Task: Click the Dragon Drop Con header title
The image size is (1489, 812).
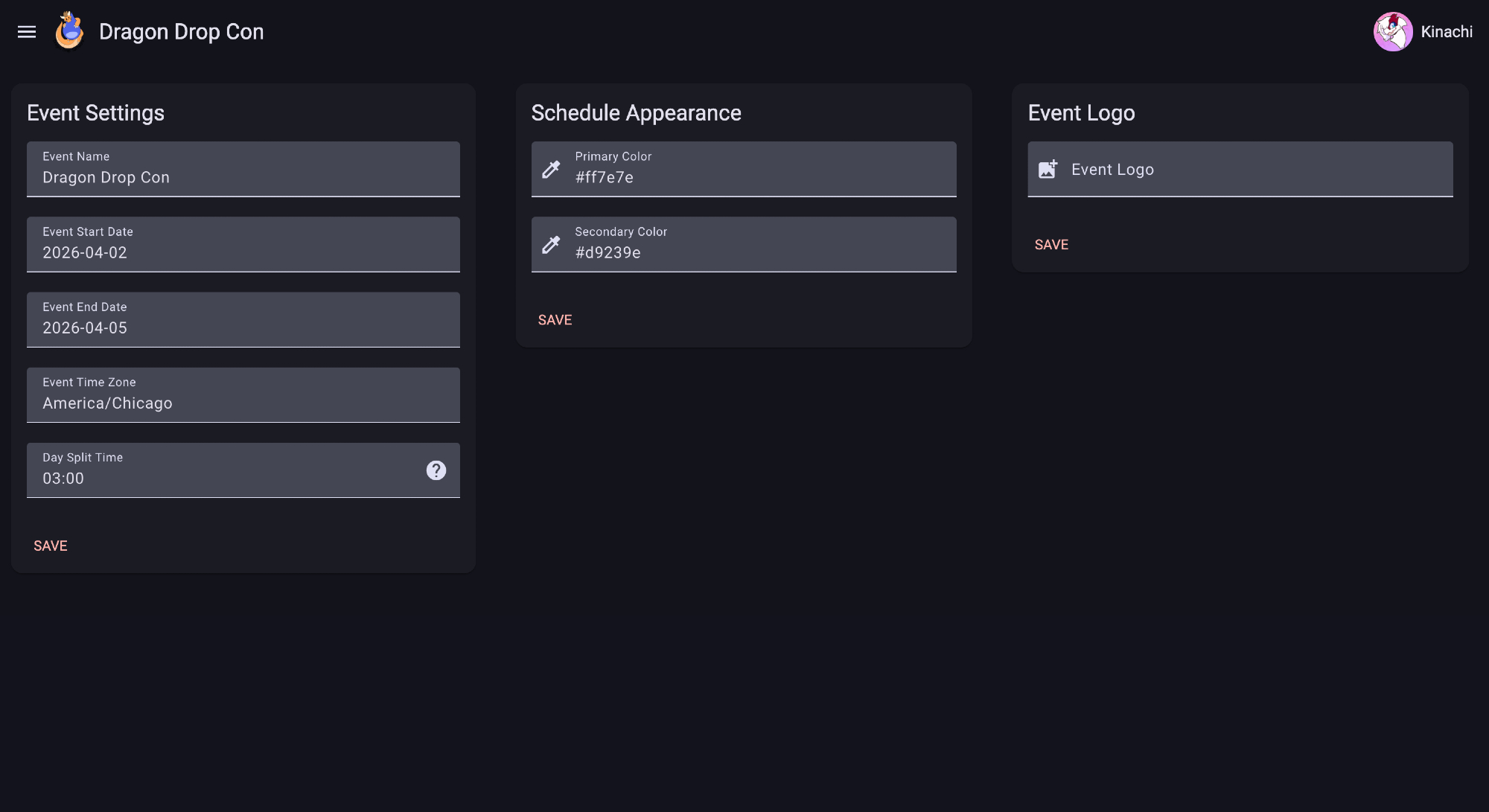Action: click(x=181, y=32)
